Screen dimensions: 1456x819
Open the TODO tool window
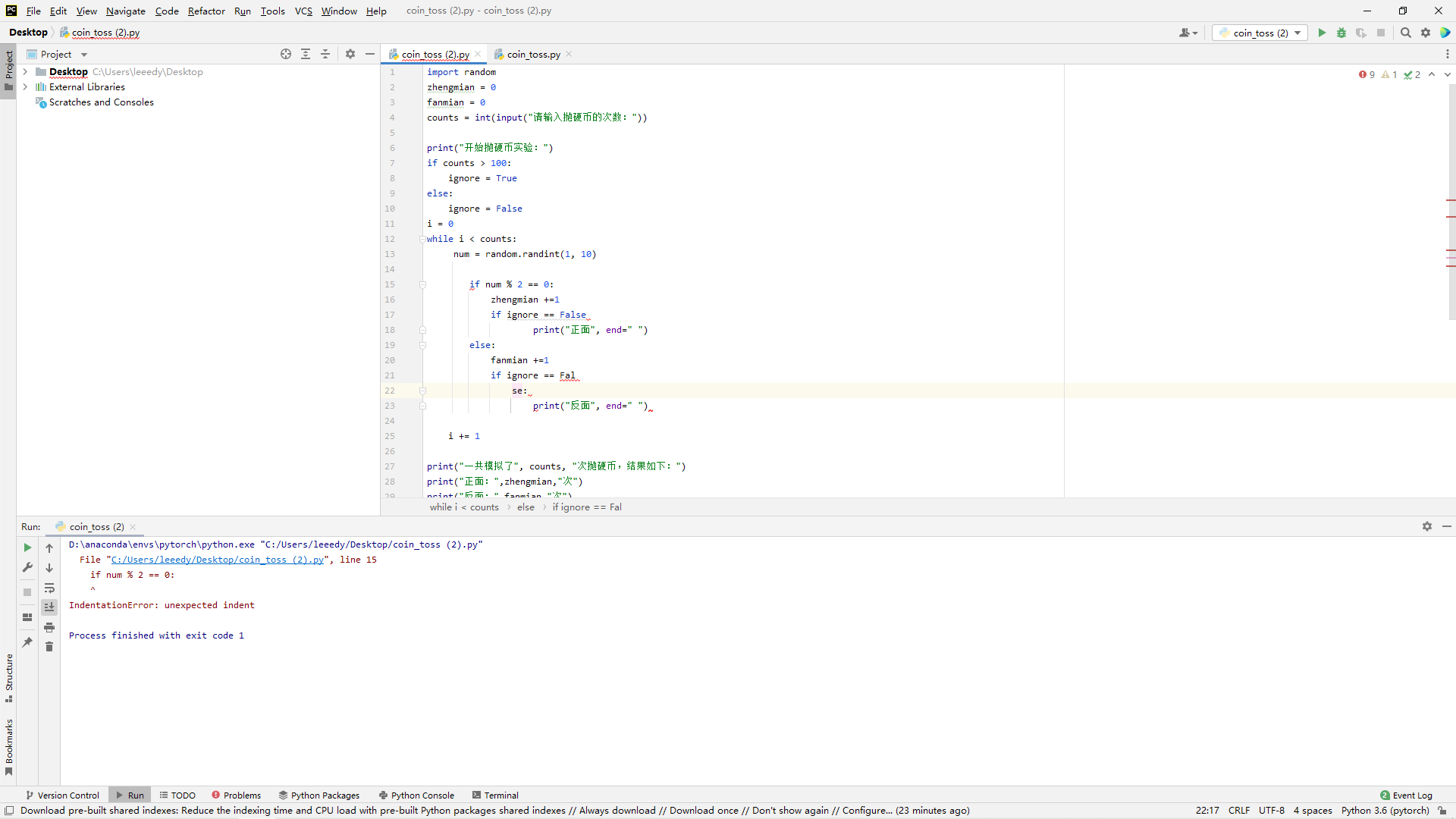tap(177, 795)
